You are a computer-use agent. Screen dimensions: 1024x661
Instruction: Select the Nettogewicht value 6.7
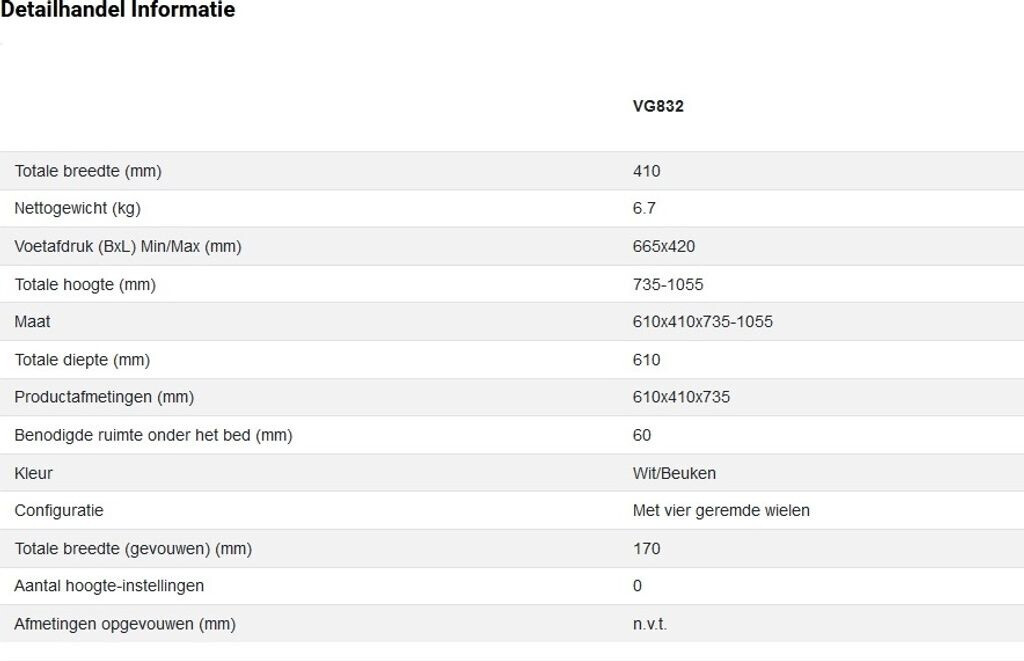tap(644, 209)
